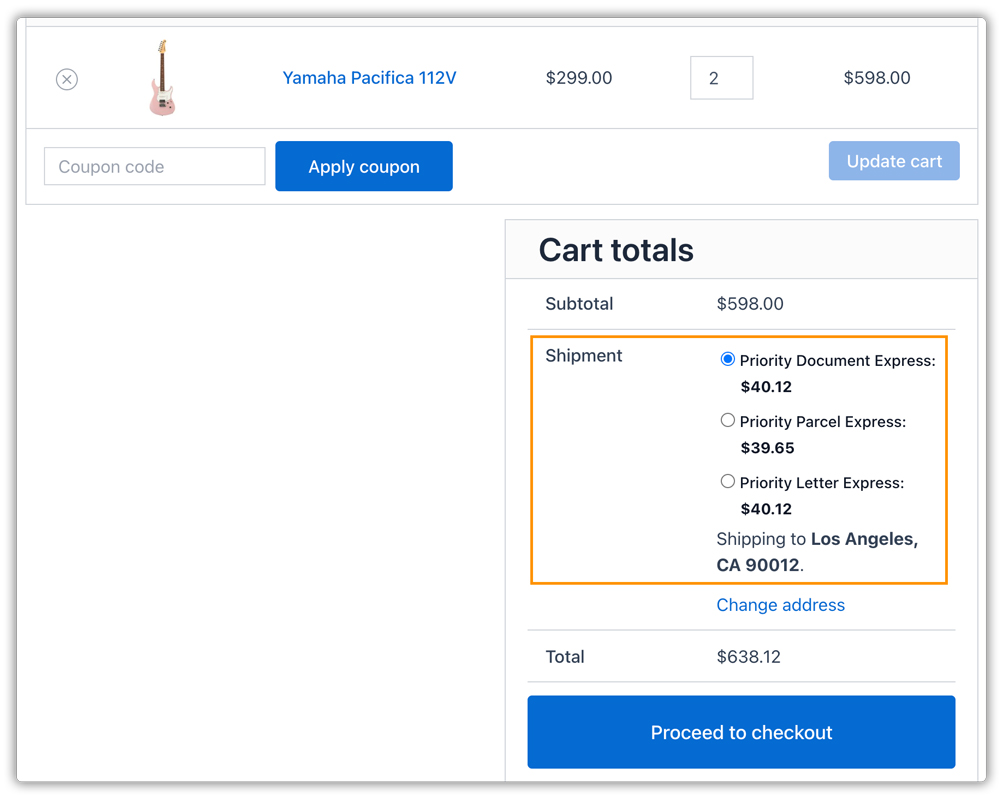
Task: Open the Change address link
Action: [781, 605]
